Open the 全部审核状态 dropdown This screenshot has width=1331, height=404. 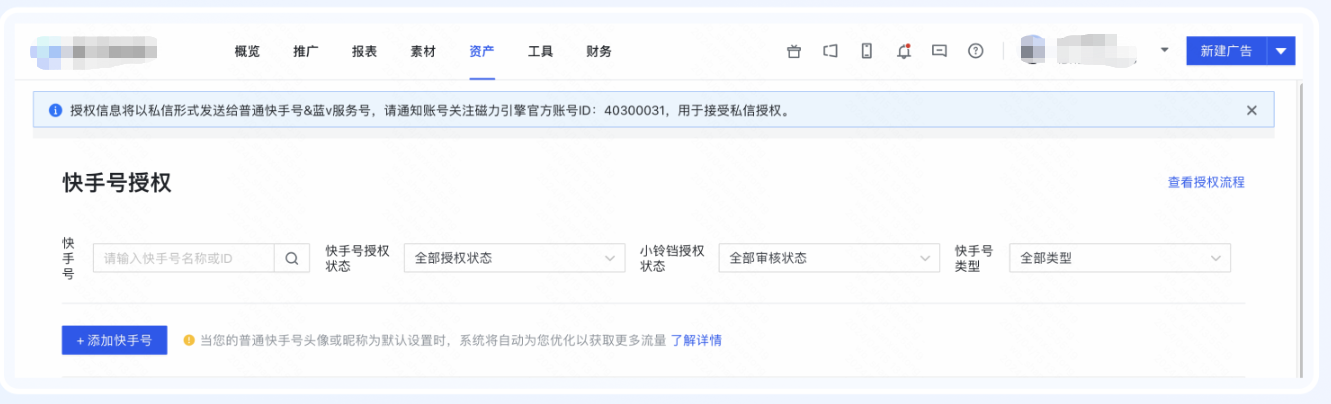[829, 258]
